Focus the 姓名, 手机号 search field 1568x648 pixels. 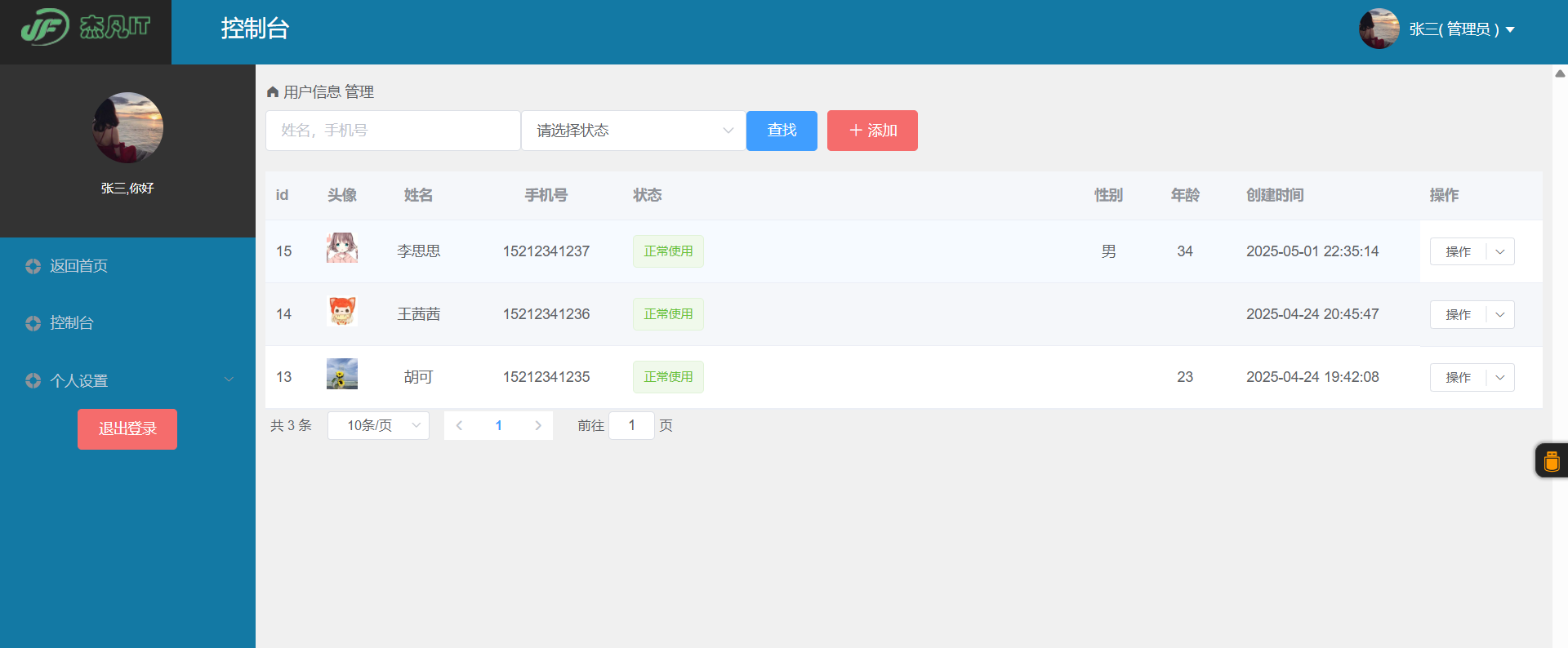[x=393, y=131]
